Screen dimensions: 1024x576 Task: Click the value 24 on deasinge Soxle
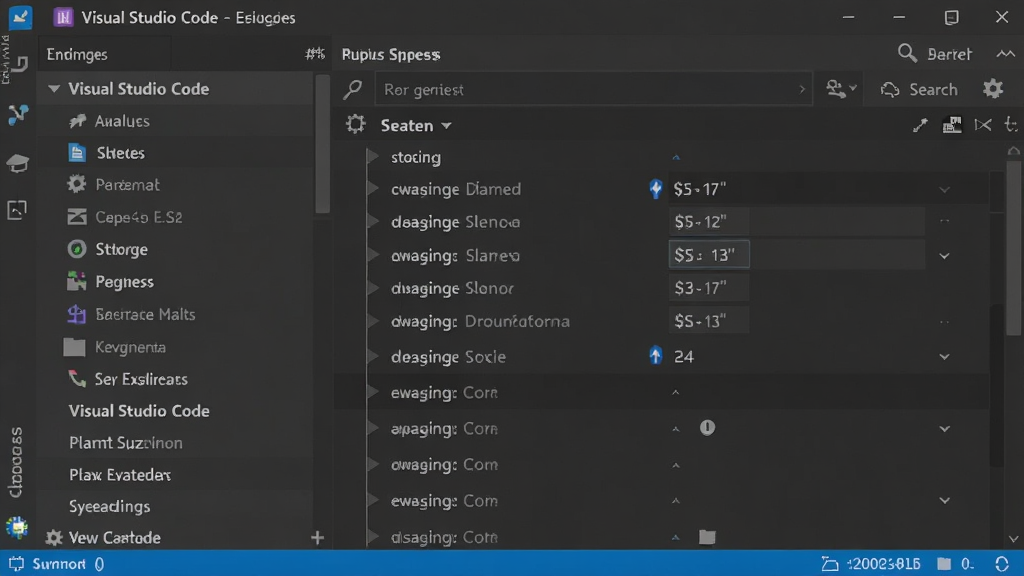click(684, 357)
